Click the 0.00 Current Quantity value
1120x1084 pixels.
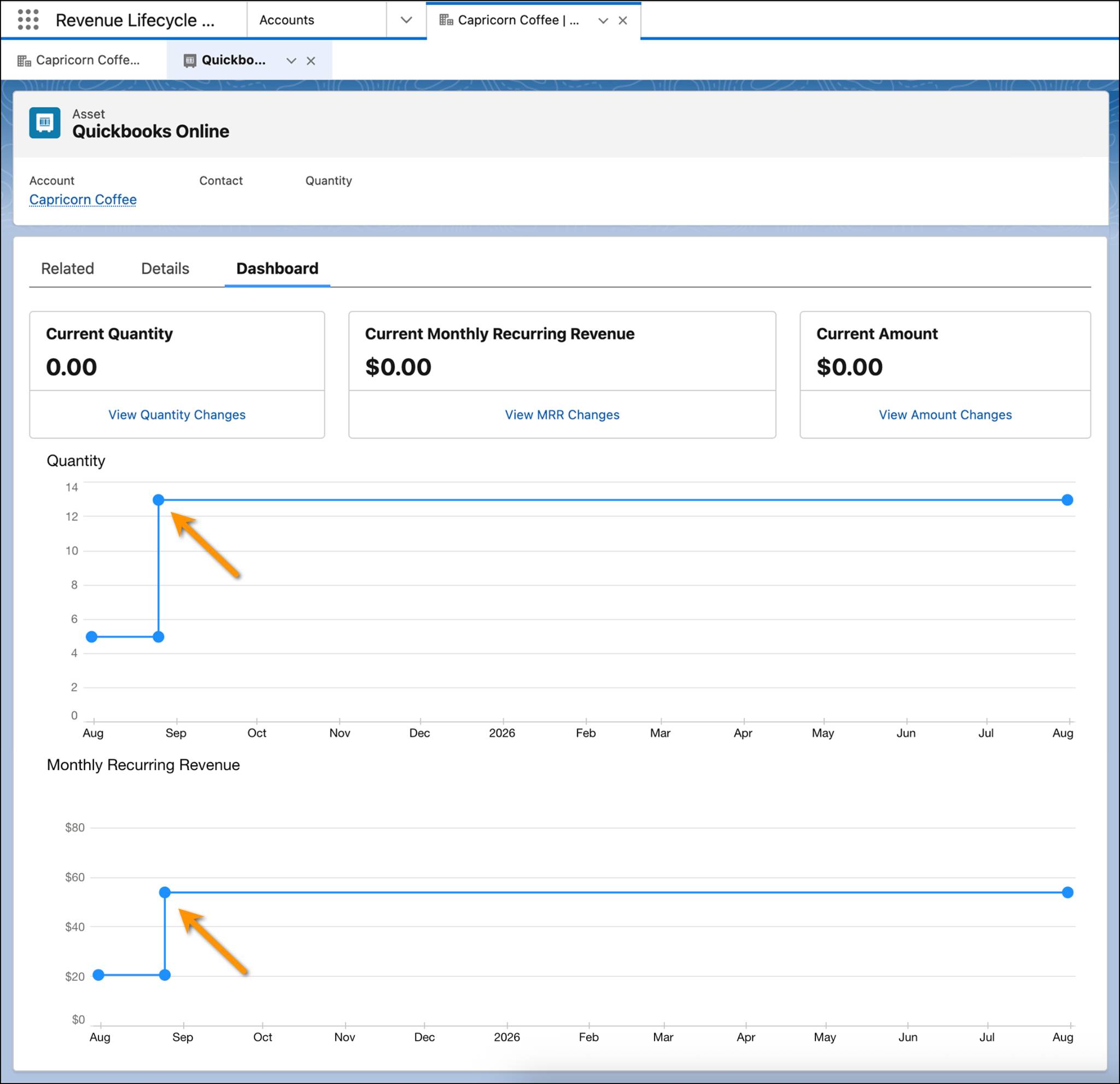point(72,367)
